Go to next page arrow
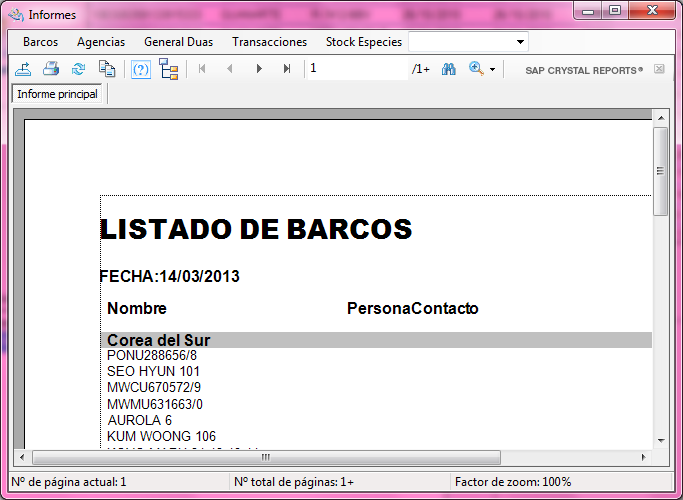683x500 pixels. tap(259, 69)
